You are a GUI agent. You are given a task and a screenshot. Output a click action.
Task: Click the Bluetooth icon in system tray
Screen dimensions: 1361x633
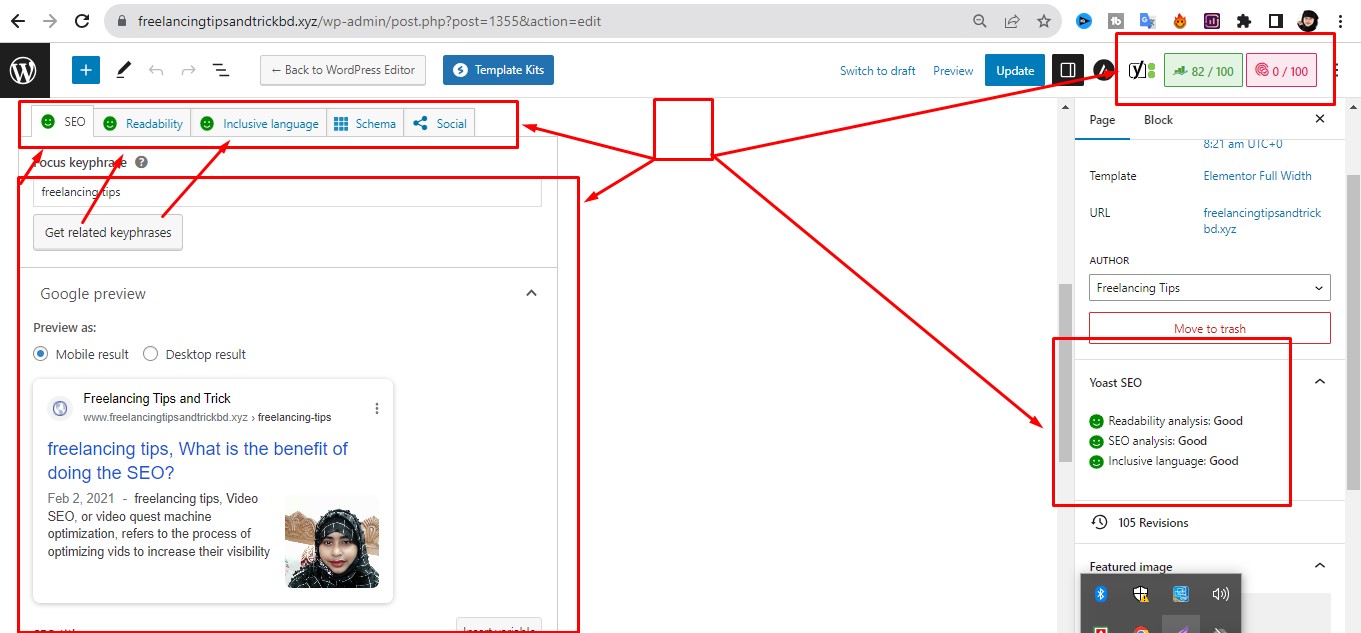coord(1100,594)
